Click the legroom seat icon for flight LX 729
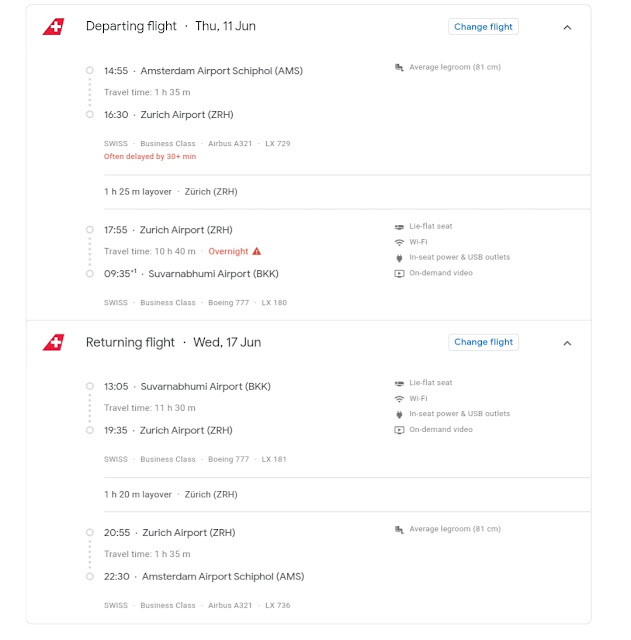The height and width of the screenshot is (640, 631). (x=400, y=68)
